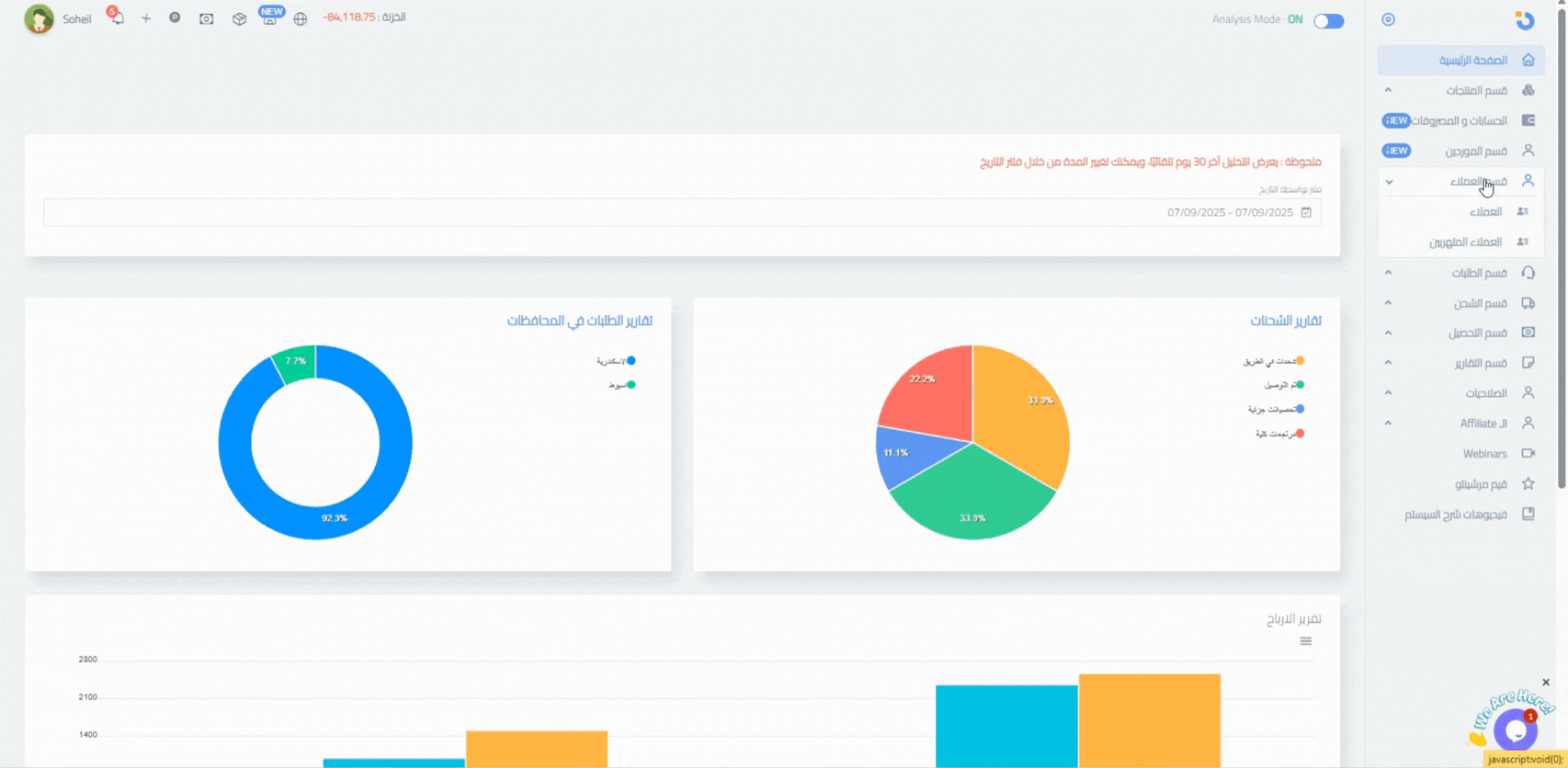Expand the قسم الشحن section chevron
This screenshot has height=768, width=1568.
pyautogui.click(x=1388, y=303)
